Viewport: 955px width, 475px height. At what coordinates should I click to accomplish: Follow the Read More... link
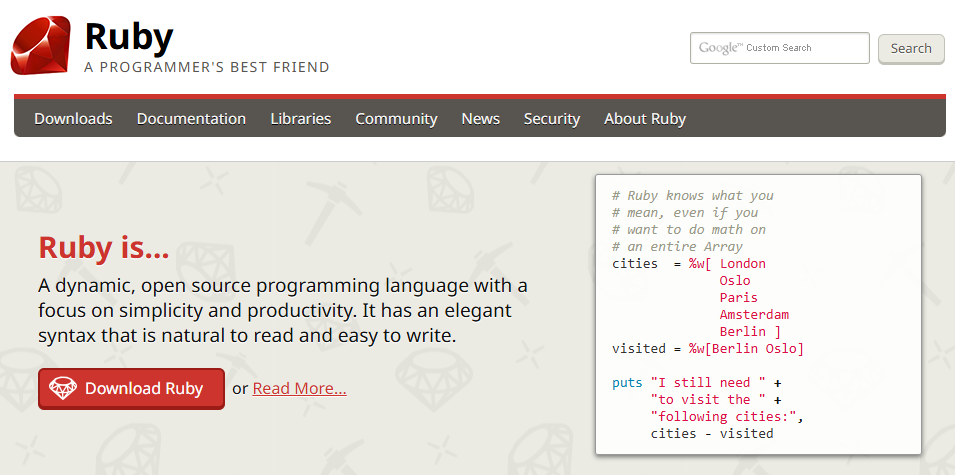tap(300, 389)
